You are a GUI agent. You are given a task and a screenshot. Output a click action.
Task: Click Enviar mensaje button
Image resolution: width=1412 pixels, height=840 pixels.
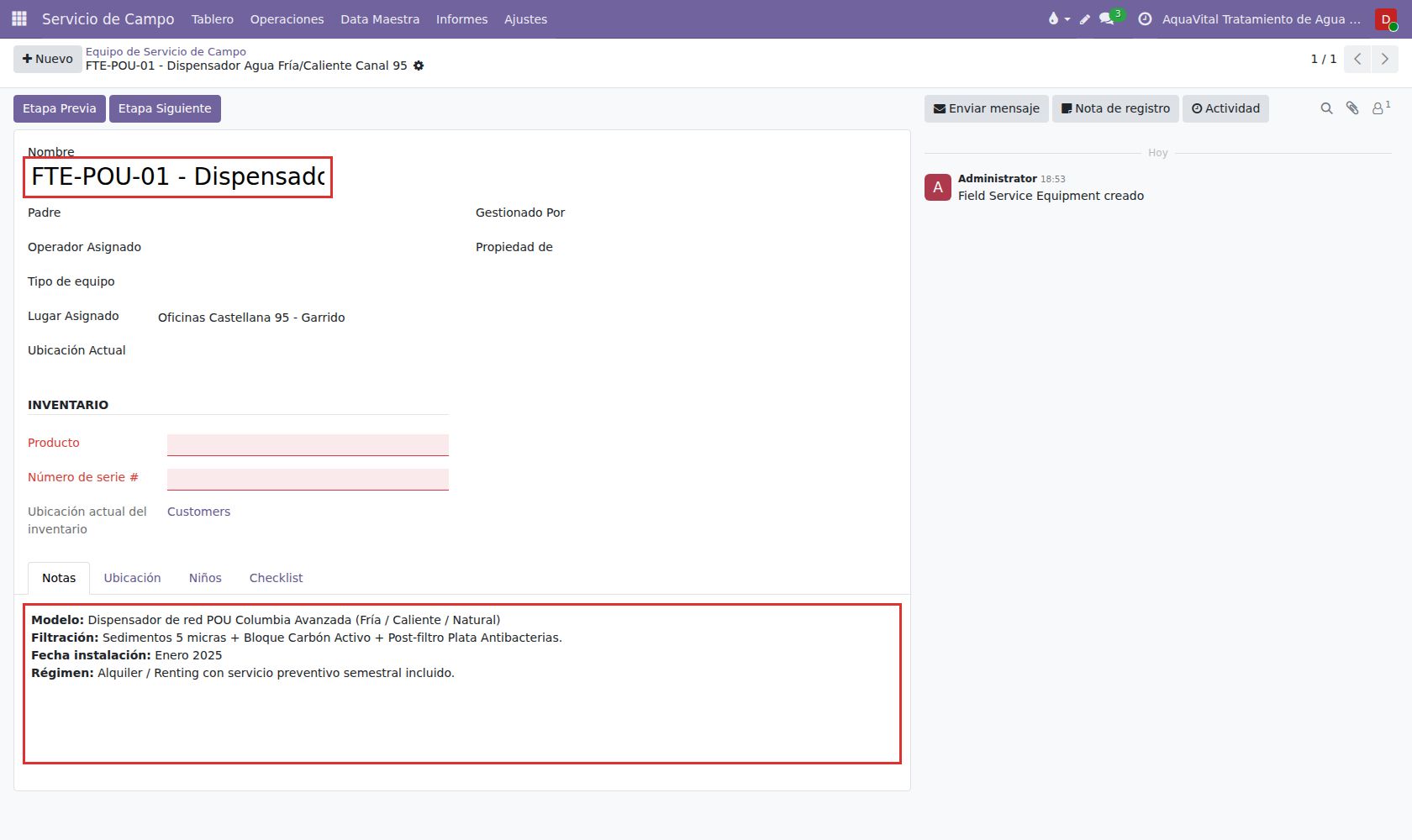[987, 108]
